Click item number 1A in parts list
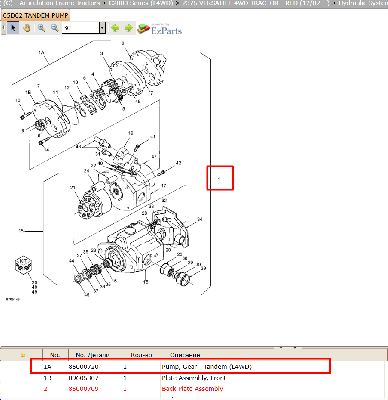 click(x=47, y=367)
